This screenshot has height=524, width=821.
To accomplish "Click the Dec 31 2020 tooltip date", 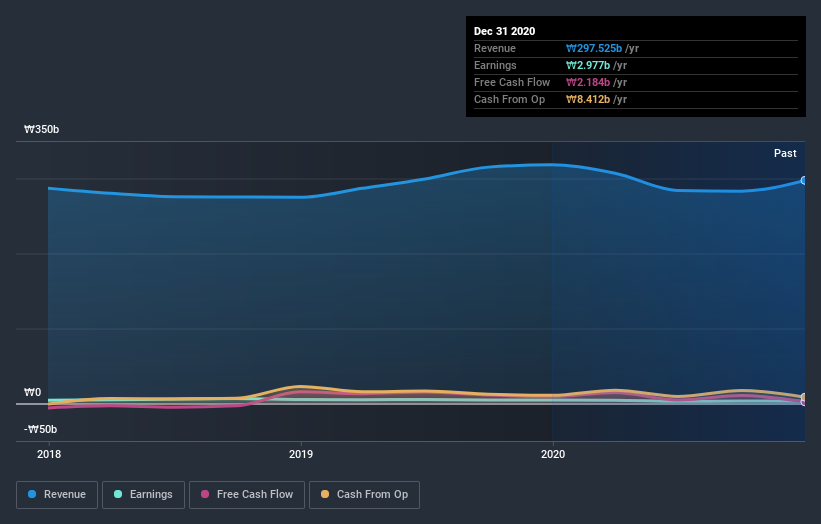I will 504,31.
